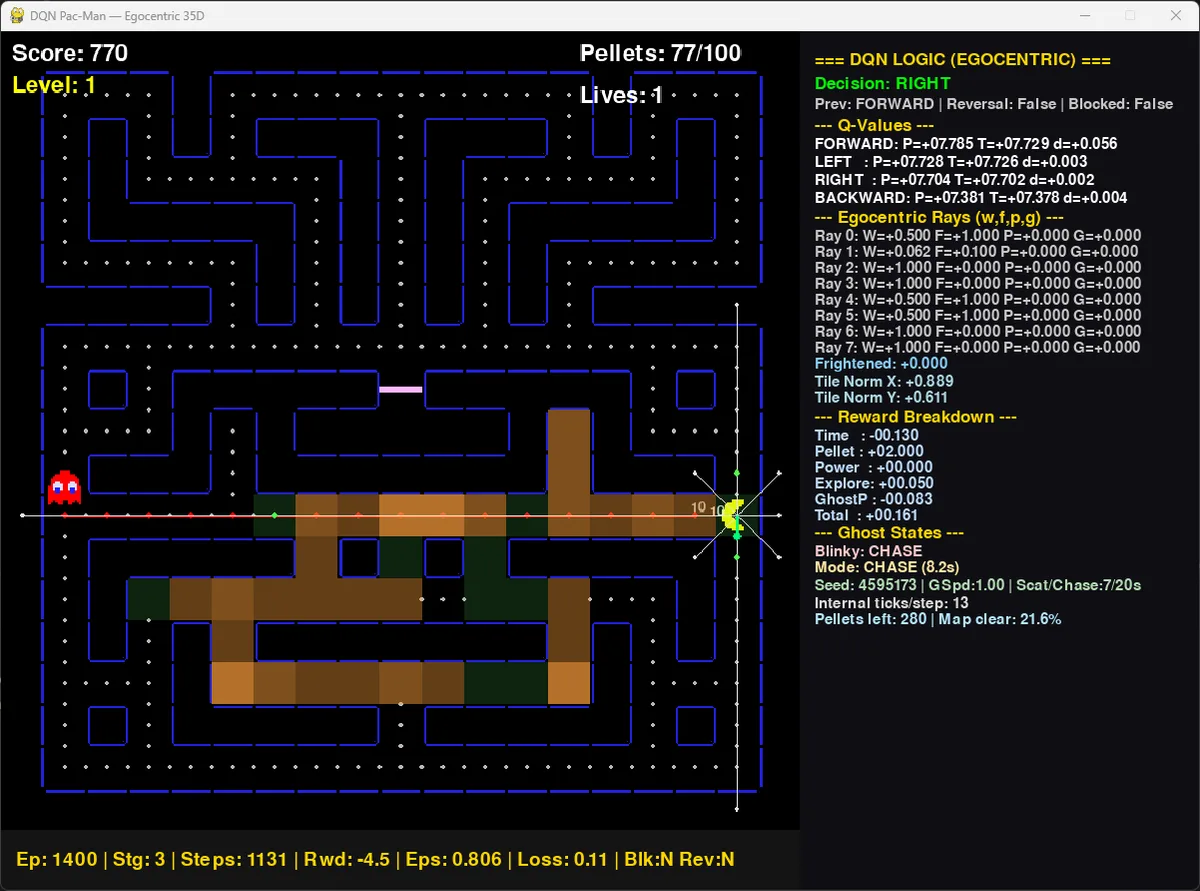Click the Pellets left: 280 map clear line
The height and width of the screenshot is (891, 1200).
click(x=938, y=620)
